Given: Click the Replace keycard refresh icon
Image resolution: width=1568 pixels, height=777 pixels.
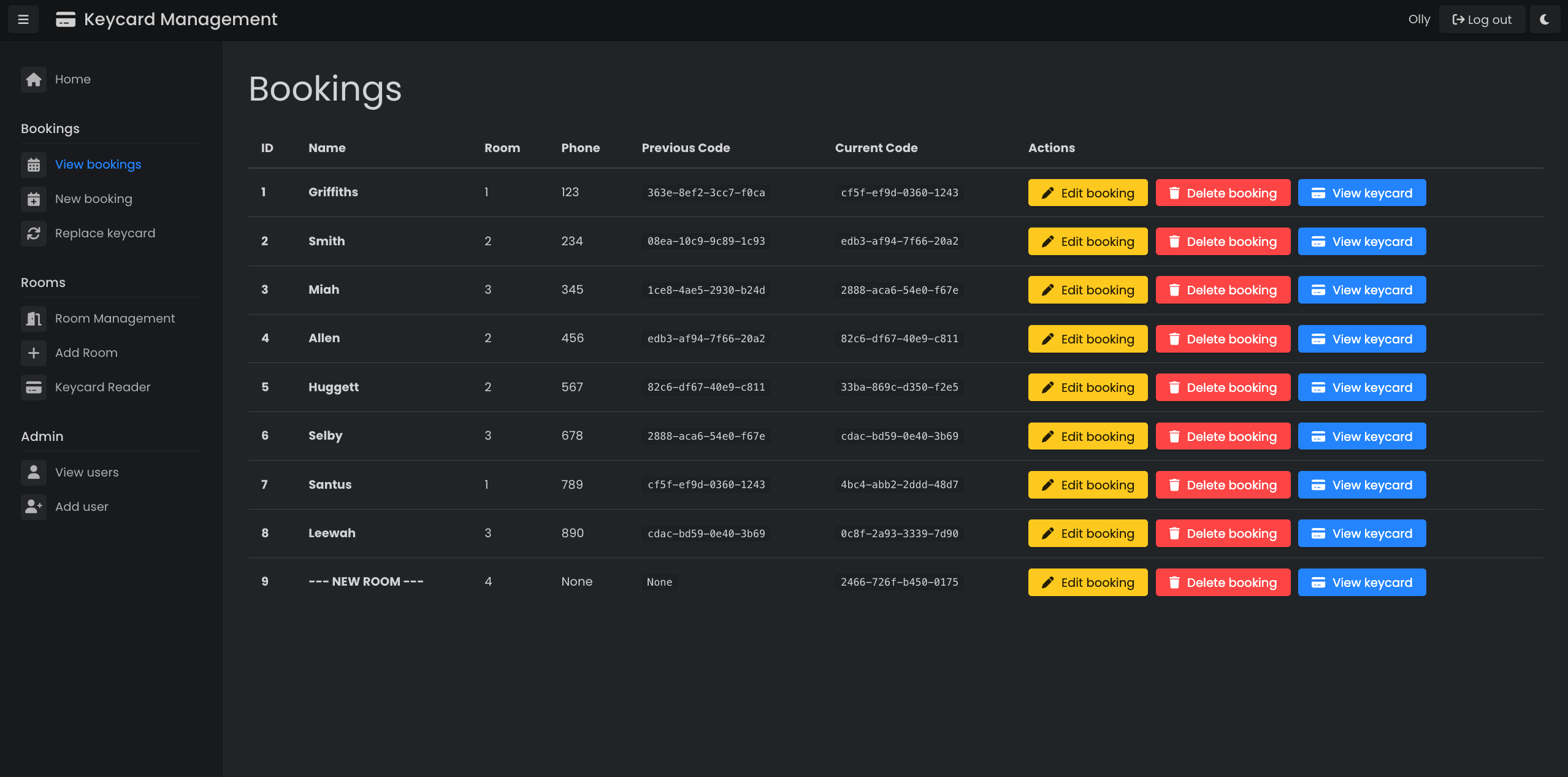Looking at the screenshot, I should point(34,233).
